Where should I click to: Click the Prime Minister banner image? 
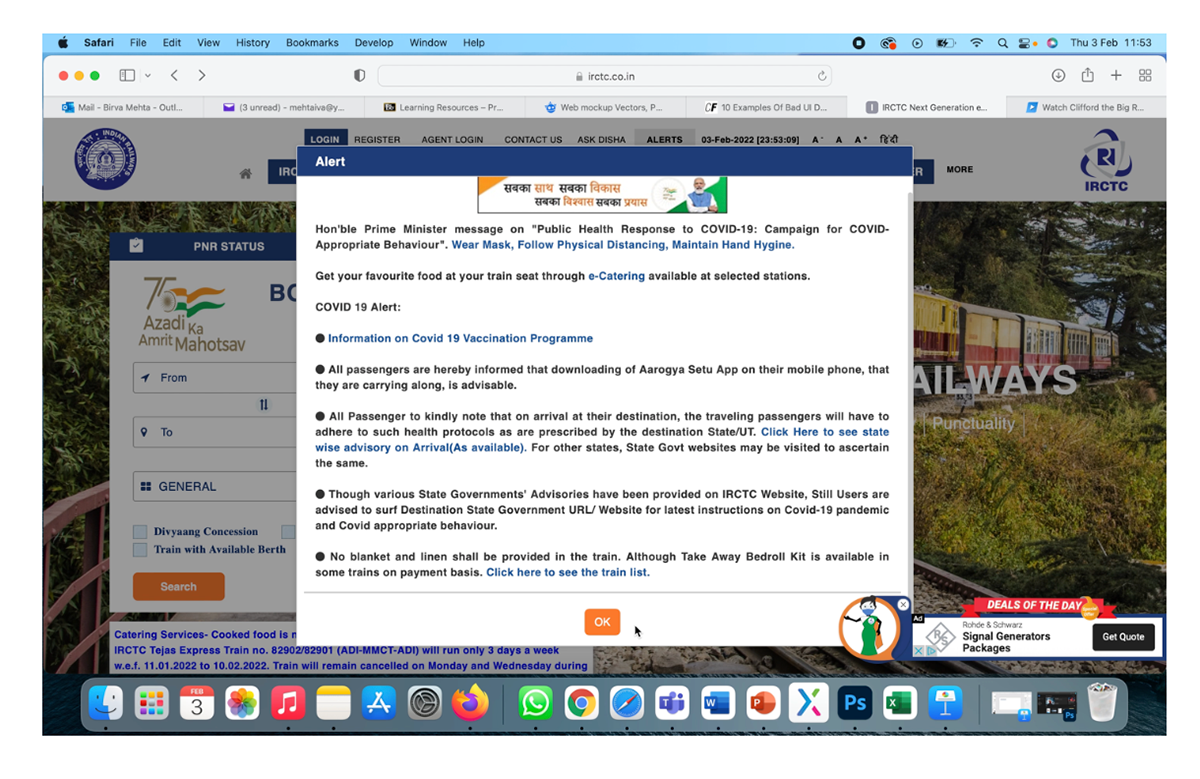point(602,194)
